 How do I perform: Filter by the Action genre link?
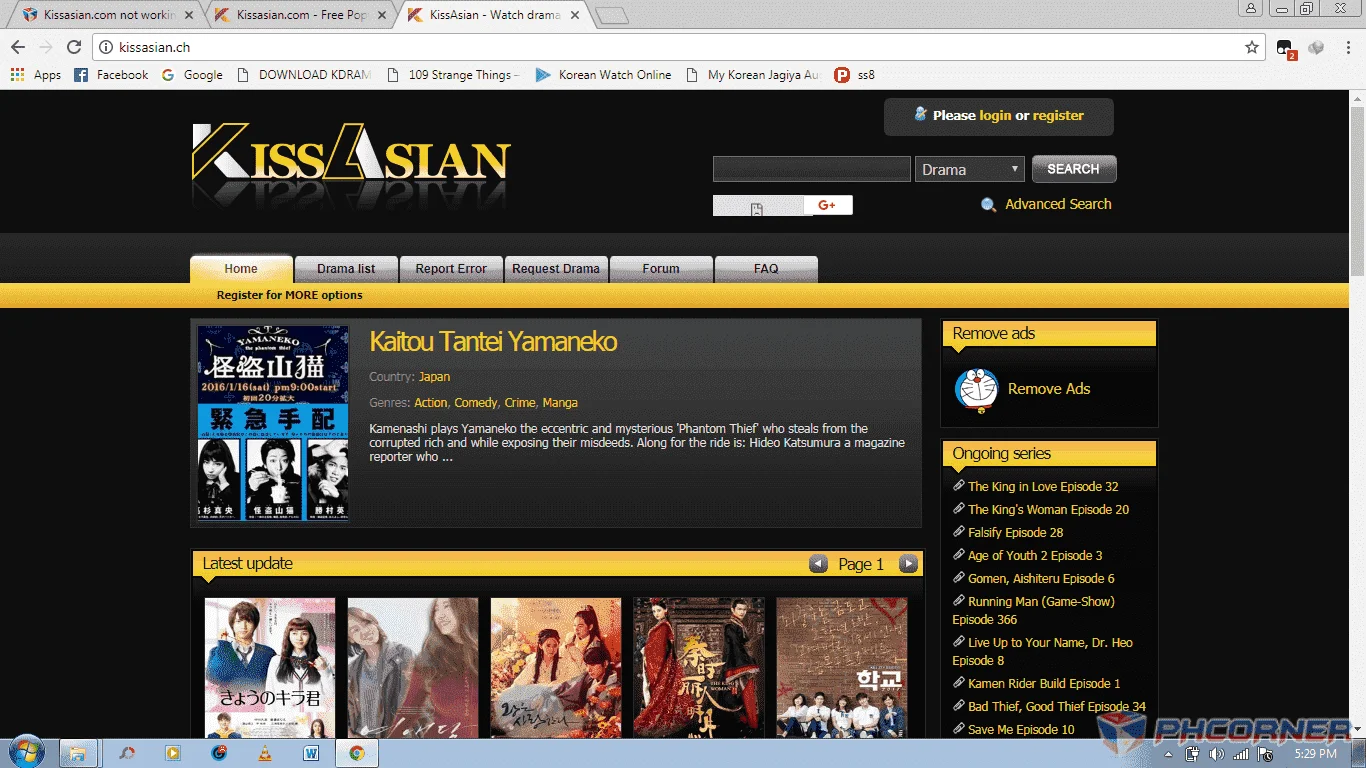click(431, 403)
